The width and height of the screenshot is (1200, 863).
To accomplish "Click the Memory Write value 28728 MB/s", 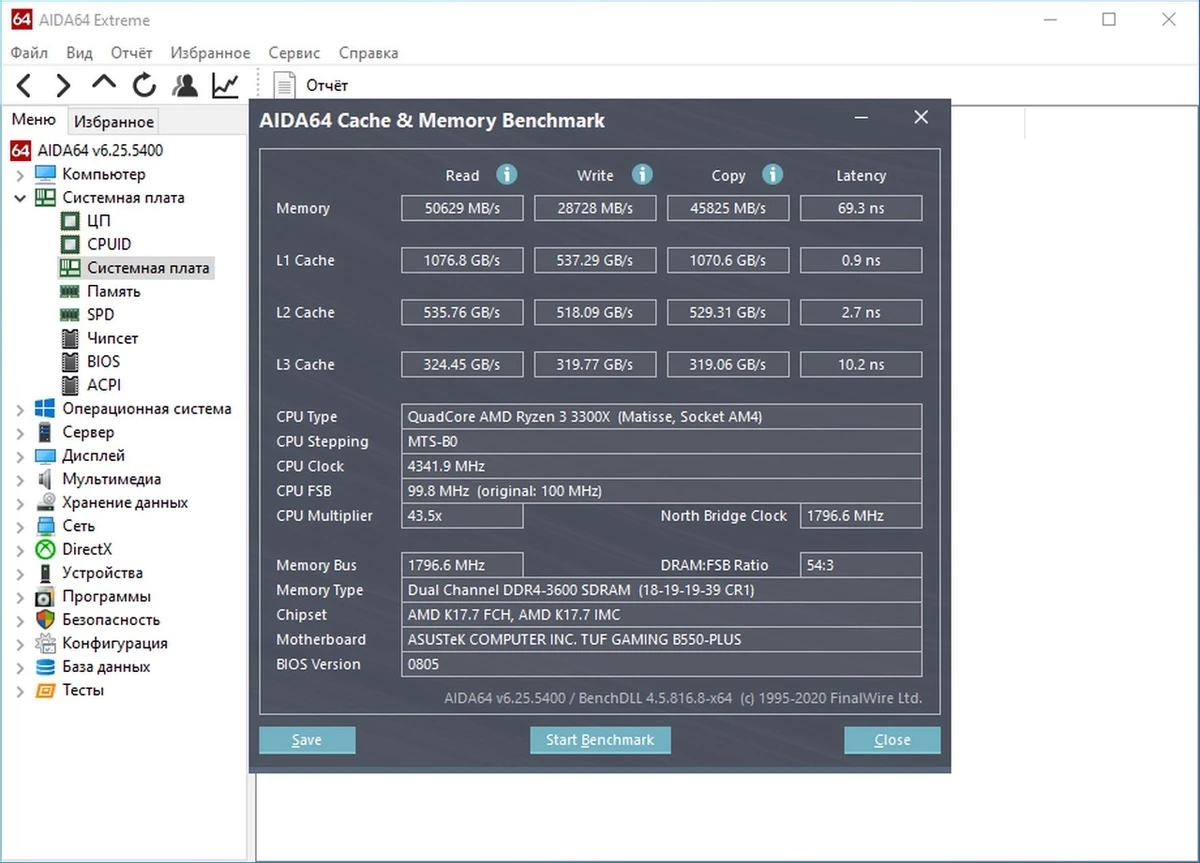I will 595,208.
